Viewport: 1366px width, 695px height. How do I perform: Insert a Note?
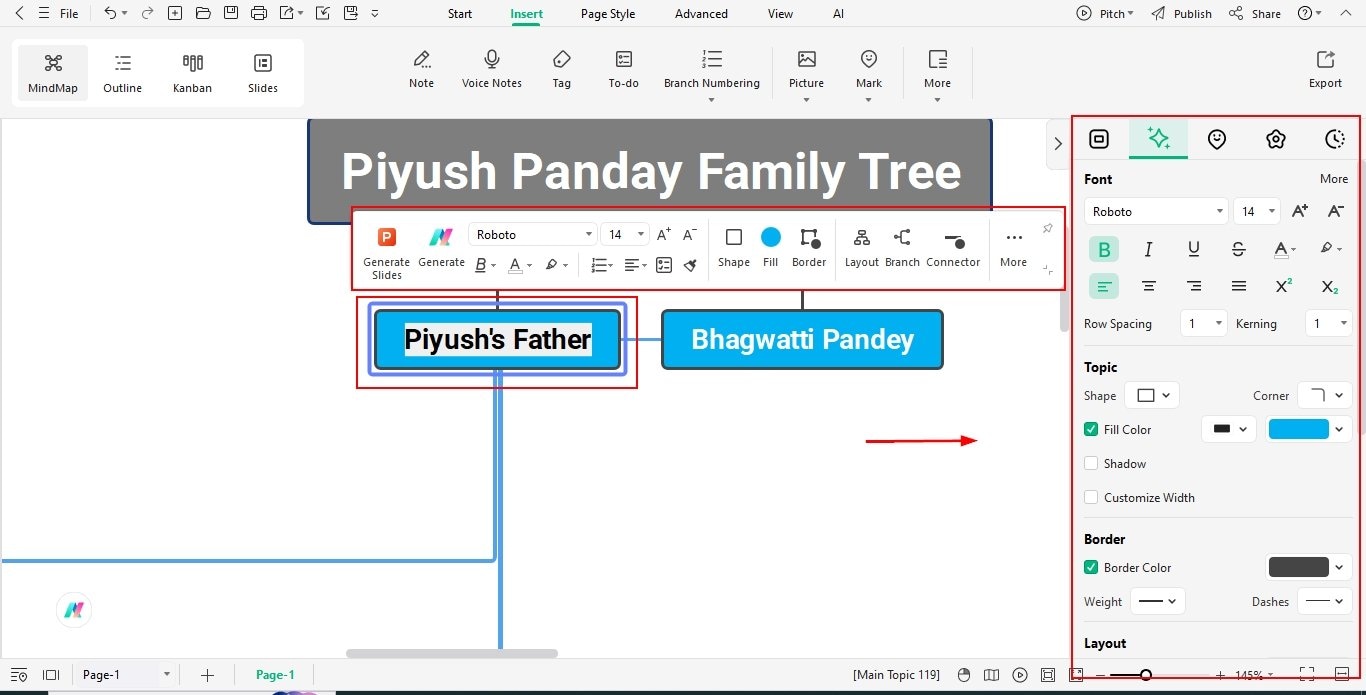click(x=422, y=70)
